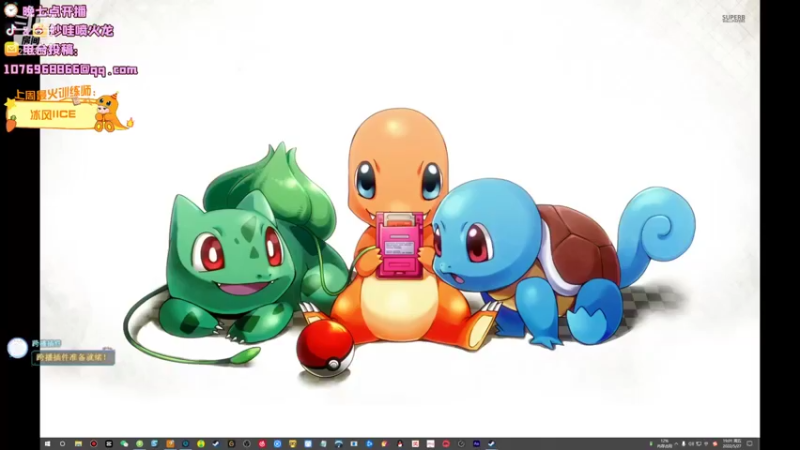Viewport: 800px width, 450px height.
Task: Open the Windows Start menu
Action: pyautogui.click(x=47, y=444)
